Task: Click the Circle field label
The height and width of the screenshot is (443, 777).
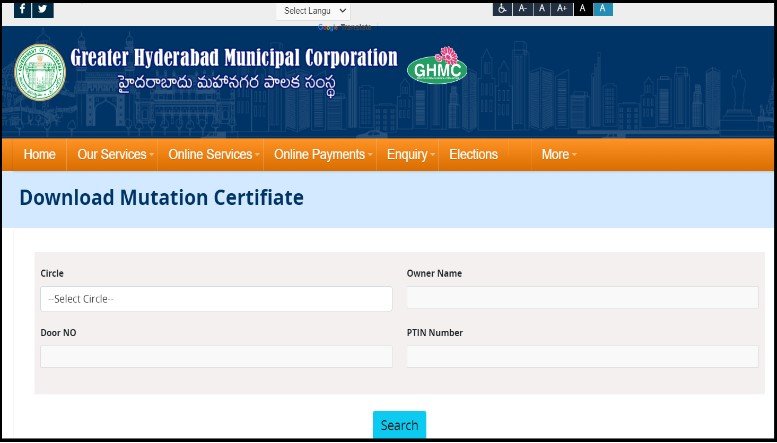Action: pyautogui.click(x=52, y=274)
